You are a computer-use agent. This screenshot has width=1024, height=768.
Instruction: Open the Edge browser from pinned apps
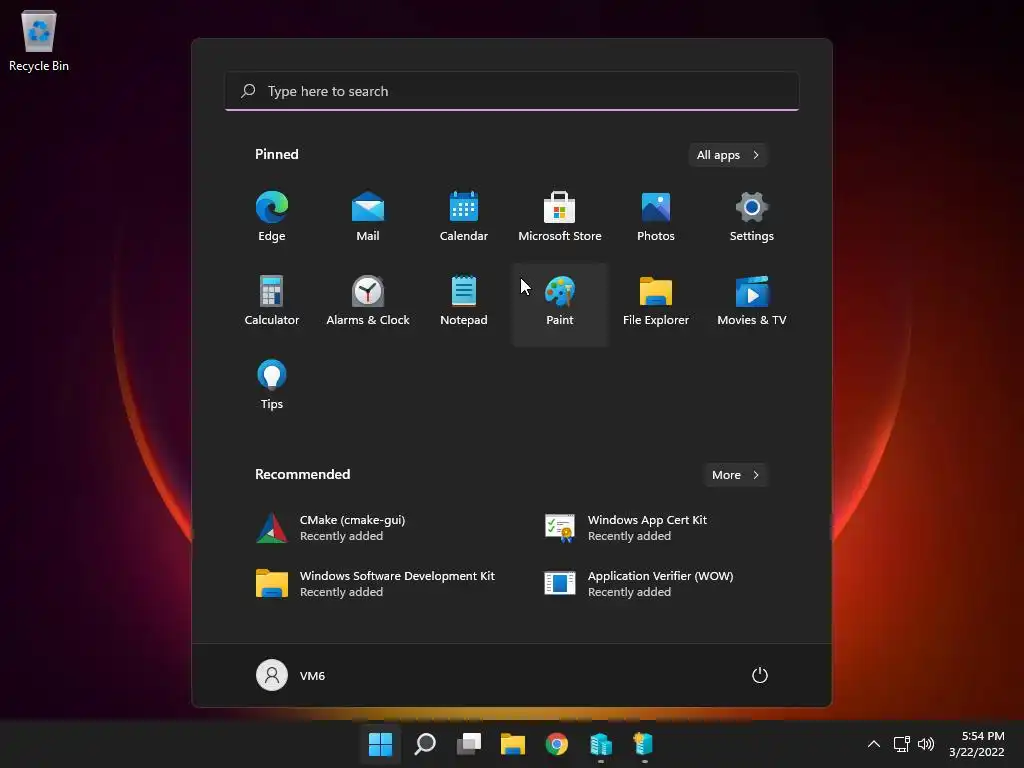coord(272,217)
